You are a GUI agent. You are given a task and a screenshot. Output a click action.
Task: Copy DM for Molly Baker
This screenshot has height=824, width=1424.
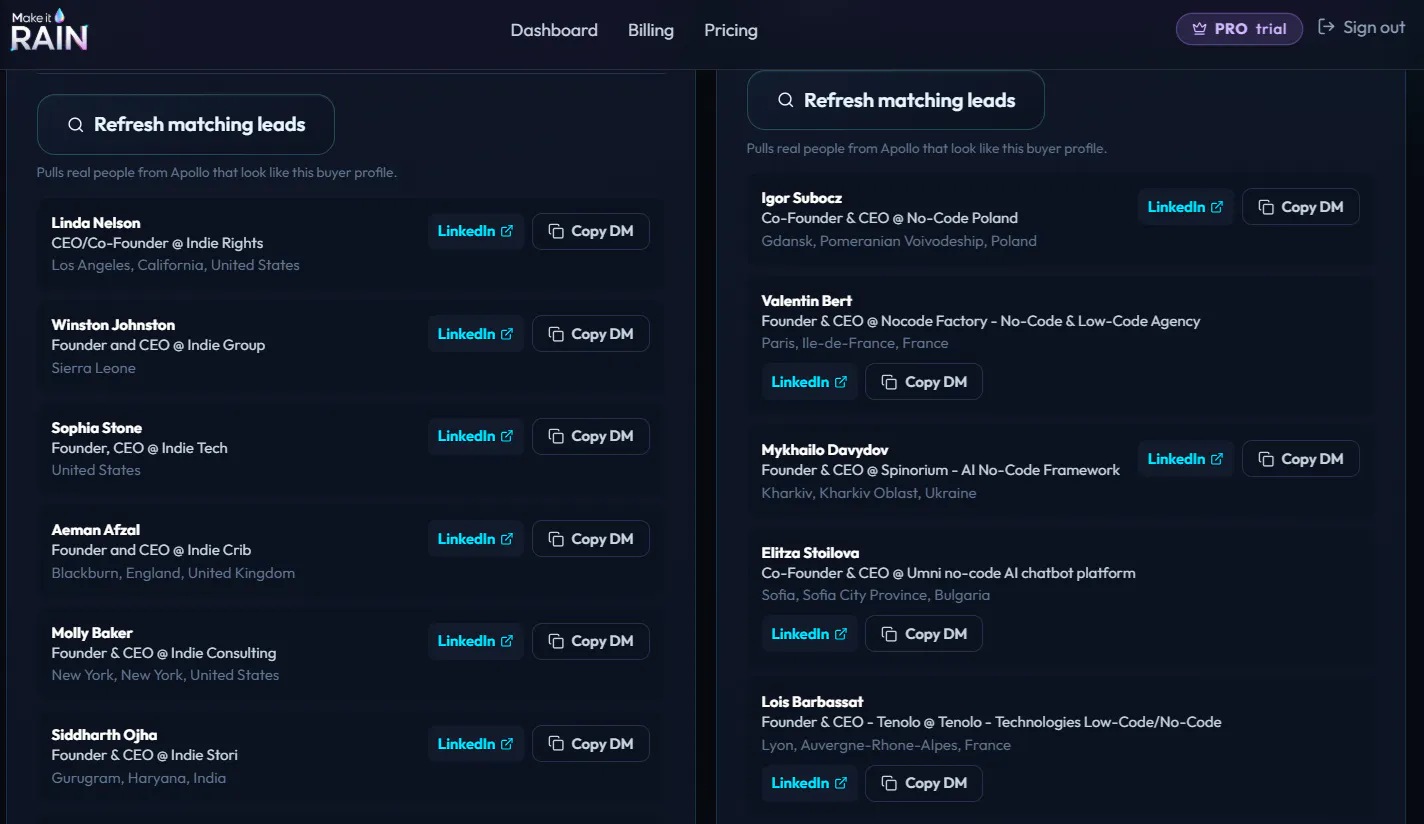click(x=591, y=641)
